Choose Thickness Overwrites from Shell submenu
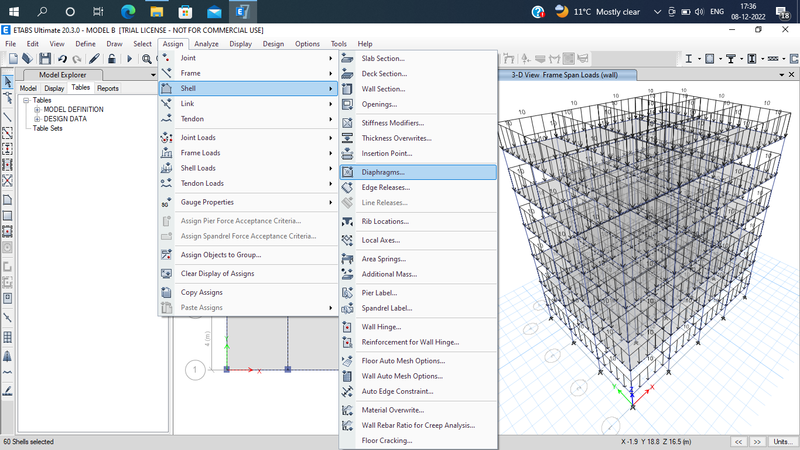 coord(418,138)
